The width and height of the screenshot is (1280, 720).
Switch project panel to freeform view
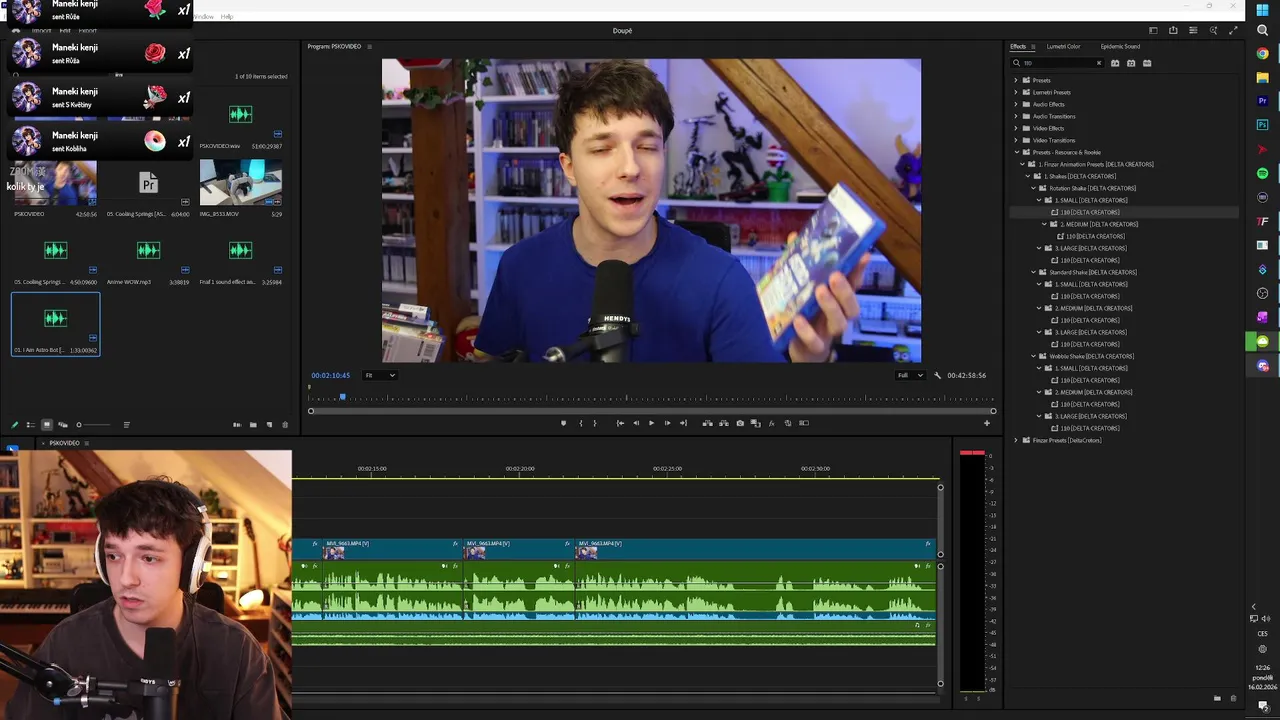coord(62,425)
